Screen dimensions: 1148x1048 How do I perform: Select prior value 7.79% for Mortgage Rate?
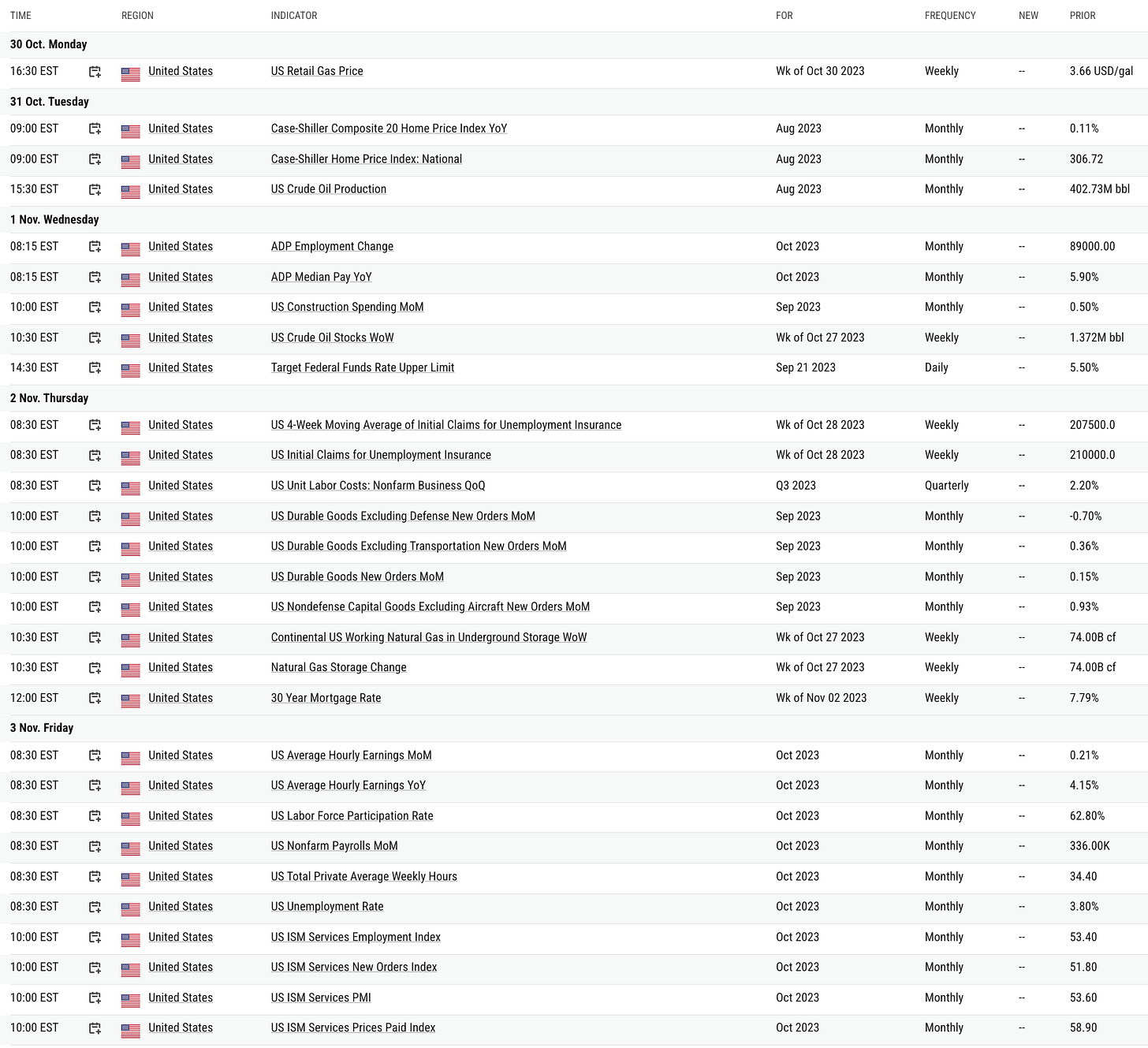click(x=1084, y=698)
